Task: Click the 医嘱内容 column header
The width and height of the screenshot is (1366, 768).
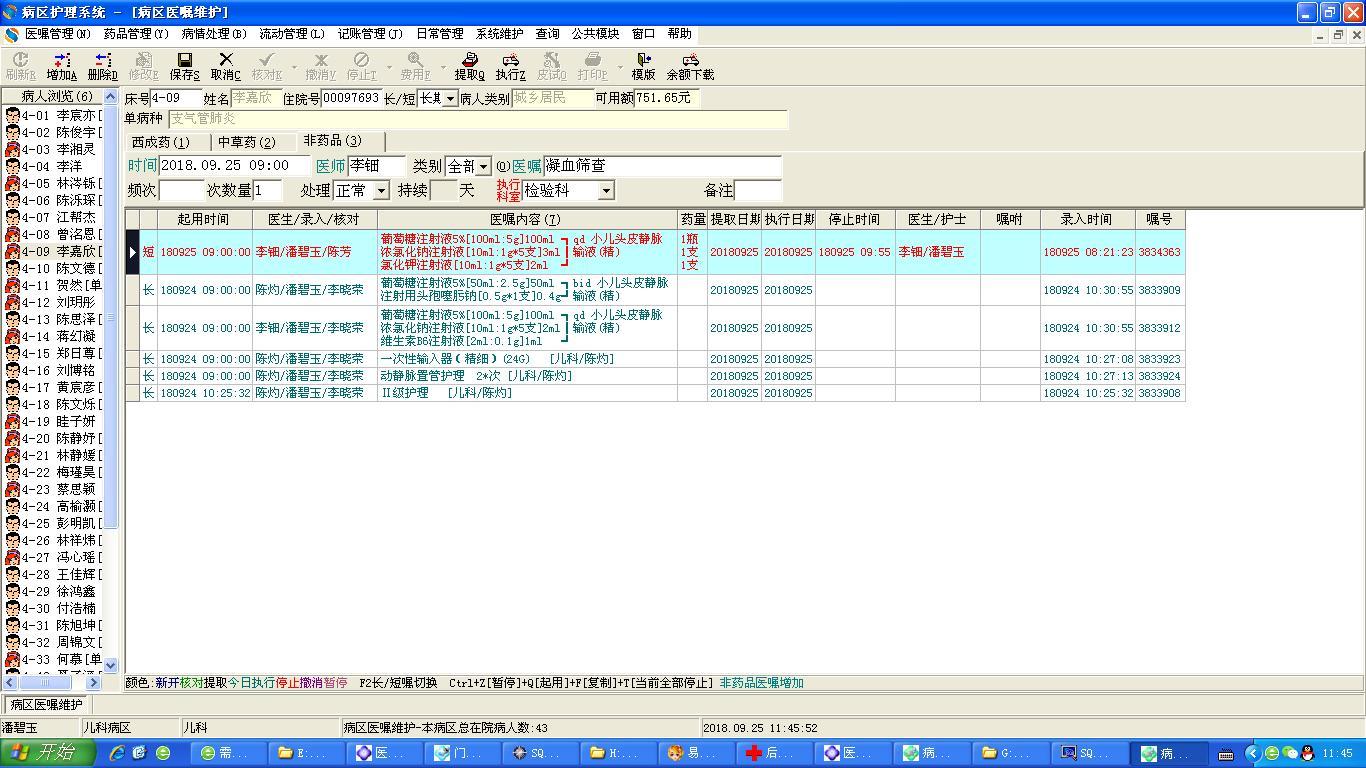Action: [x=527, y=219]
